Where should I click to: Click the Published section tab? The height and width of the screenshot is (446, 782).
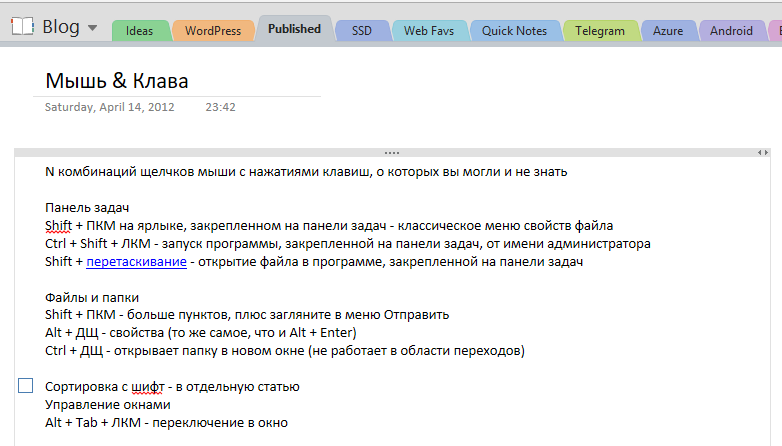pyautogui.click(x=294, y=30)
